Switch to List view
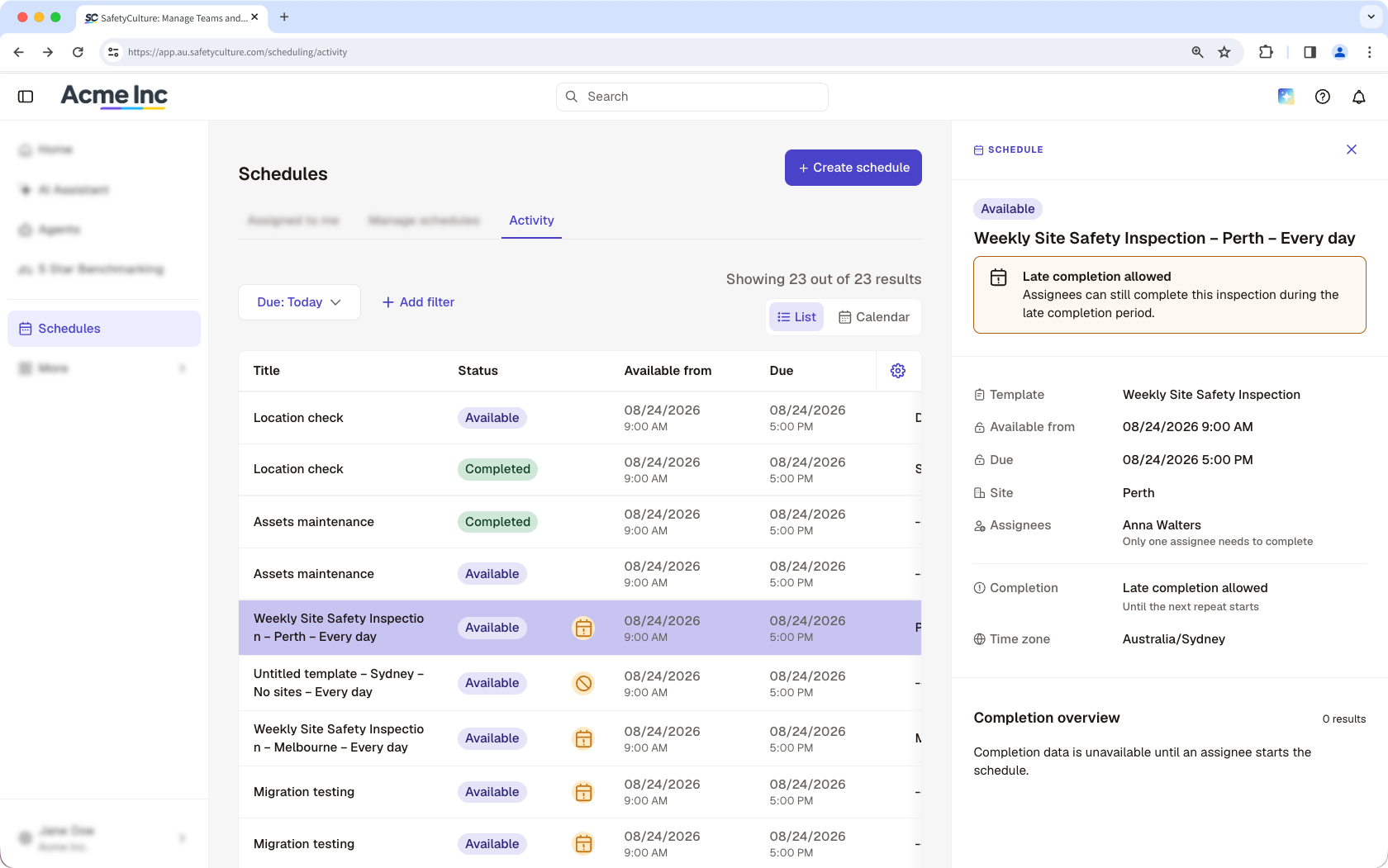Screen dimensions: 1388x868 point(796,317)
